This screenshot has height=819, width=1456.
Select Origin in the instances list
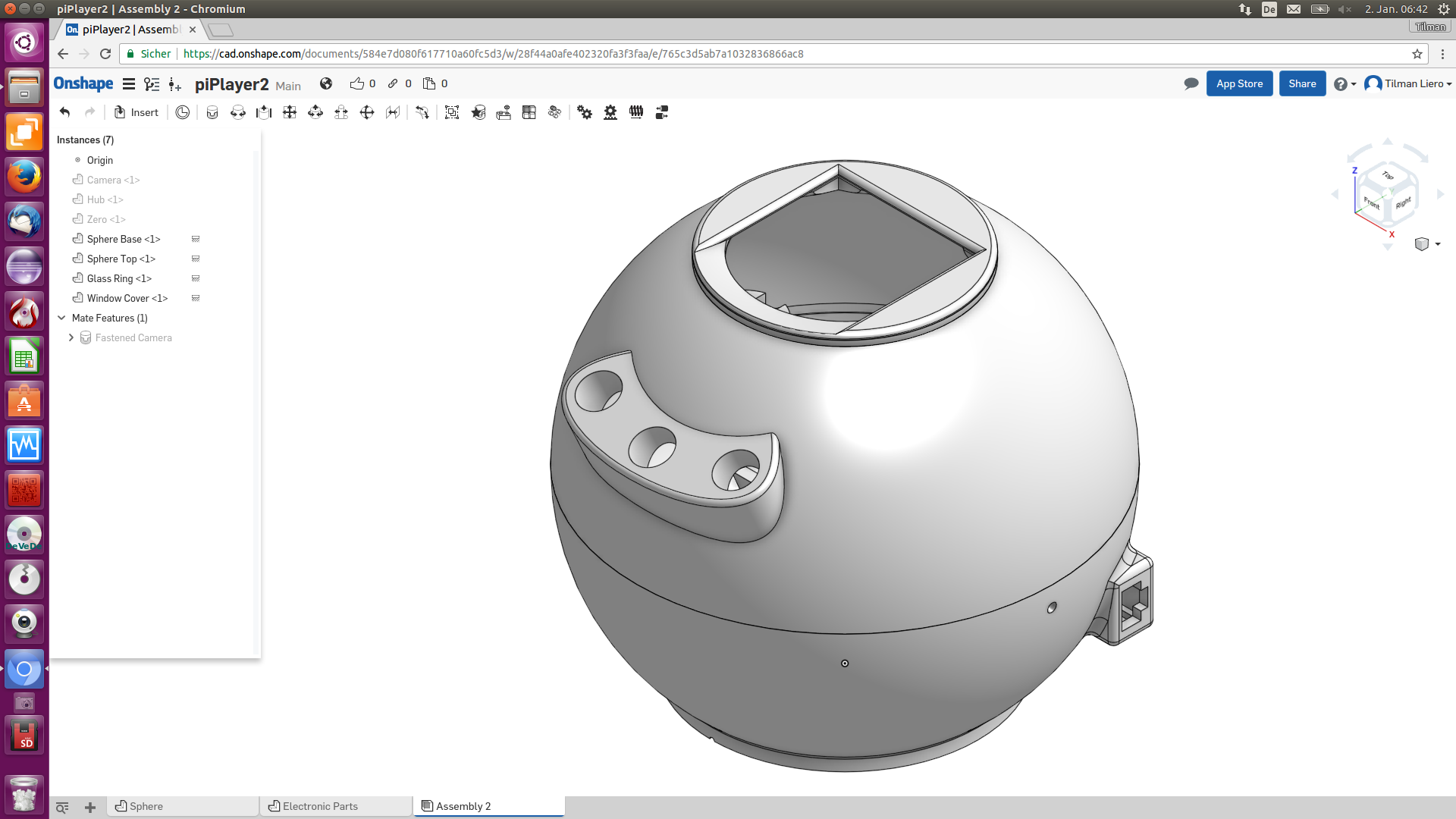[99, 160]
